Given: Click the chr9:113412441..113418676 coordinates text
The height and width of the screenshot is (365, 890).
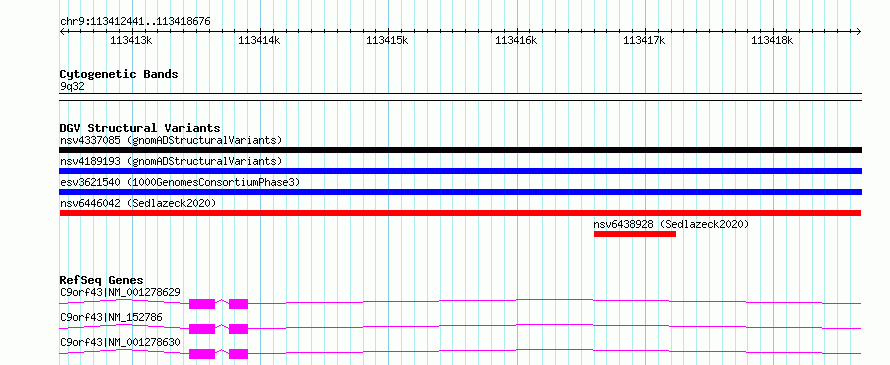Looking at the screenshot, I should (135, 22).
